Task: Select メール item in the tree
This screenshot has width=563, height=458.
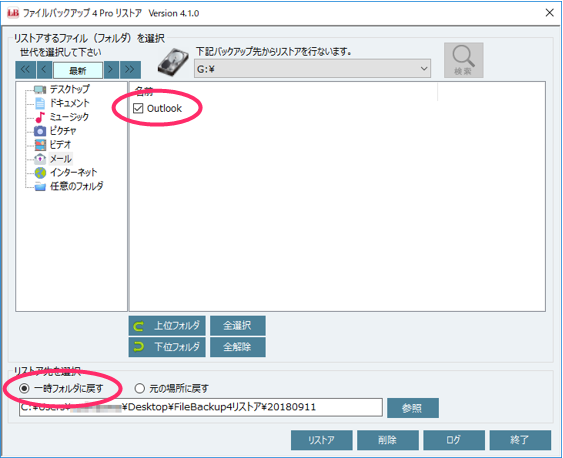Action: click(x=60, y=159)
